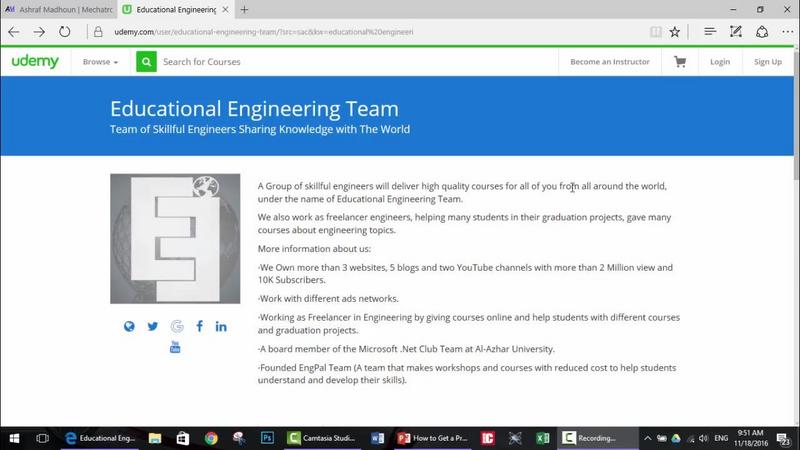The image size is (800, 450).
Task: Click the browser forward arrow
Action: click(39, 32)
